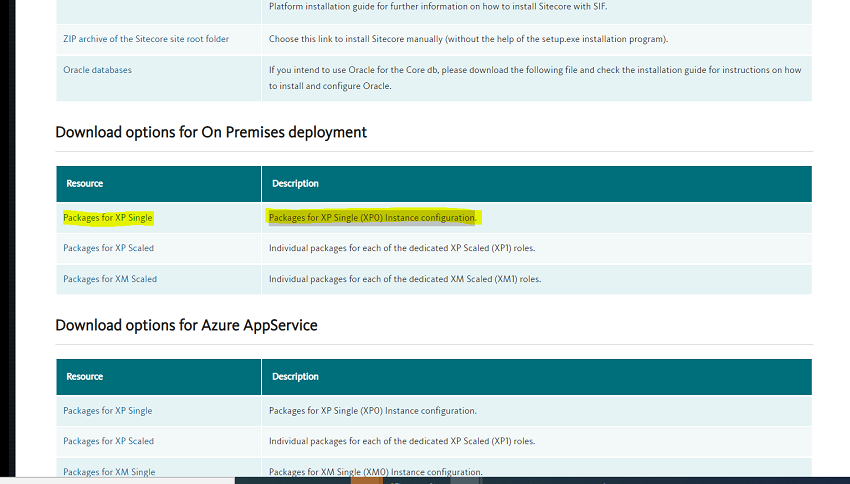The image size is (850, 484).
Task: Open On Premises Packages for XP Scaled link
Action: [x=108, y=248]
